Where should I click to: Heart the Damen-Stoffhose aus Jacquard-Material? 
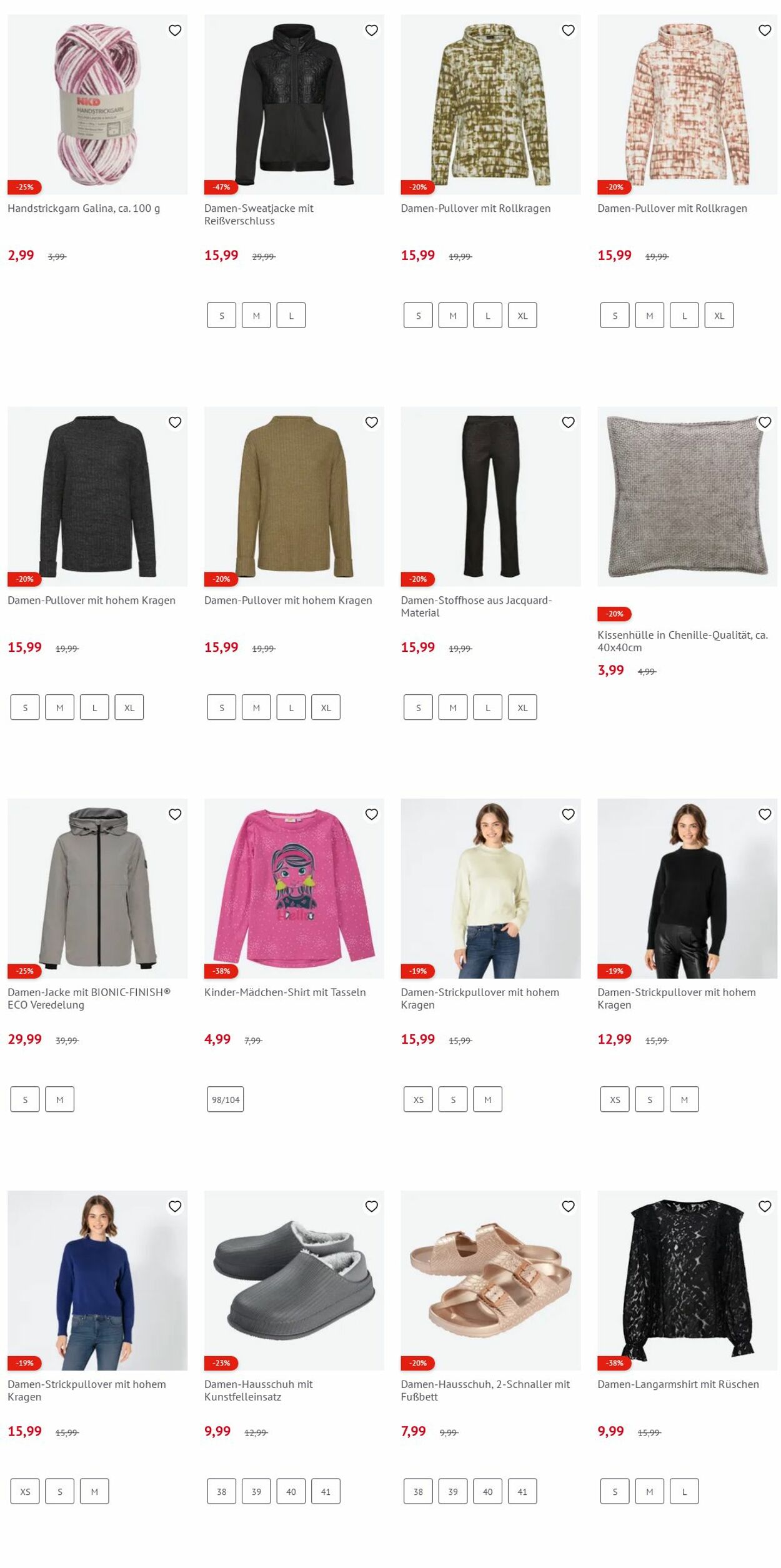point(568,422)
